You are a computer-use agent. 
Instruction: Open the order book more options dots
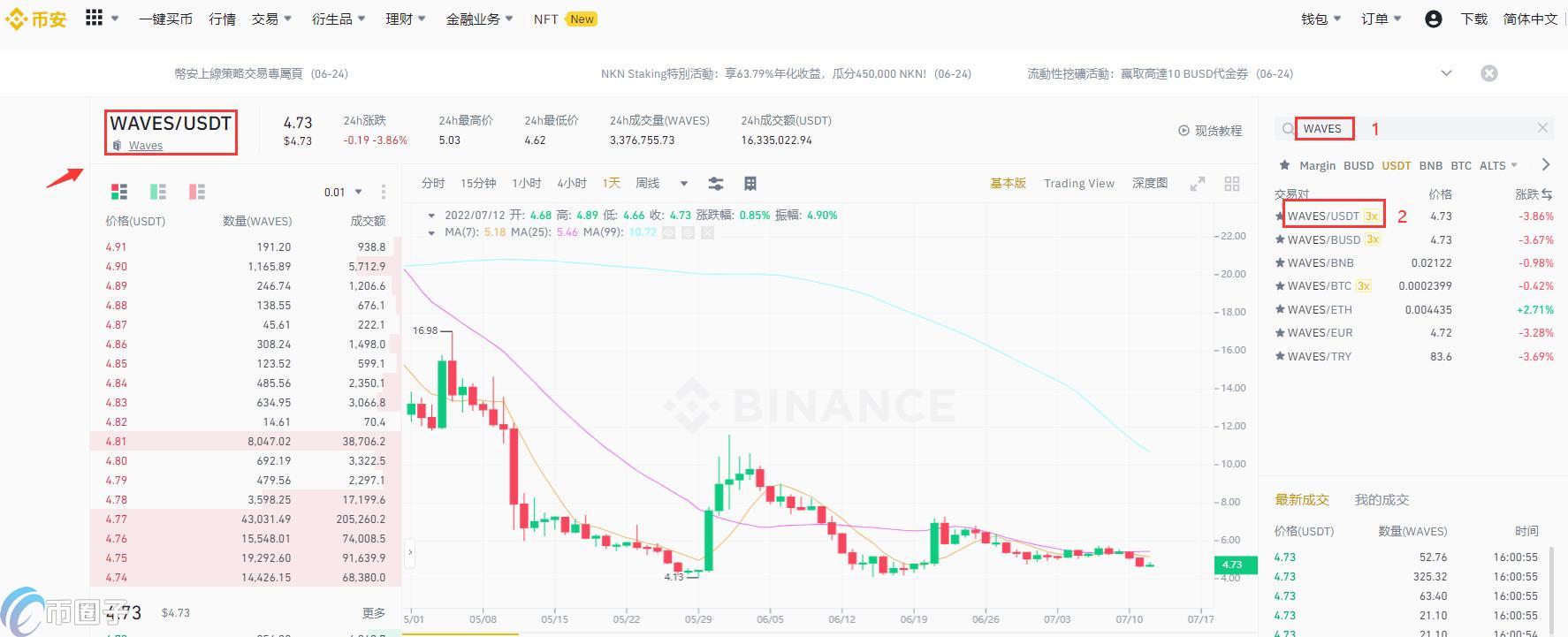click(x=383, y=192)
